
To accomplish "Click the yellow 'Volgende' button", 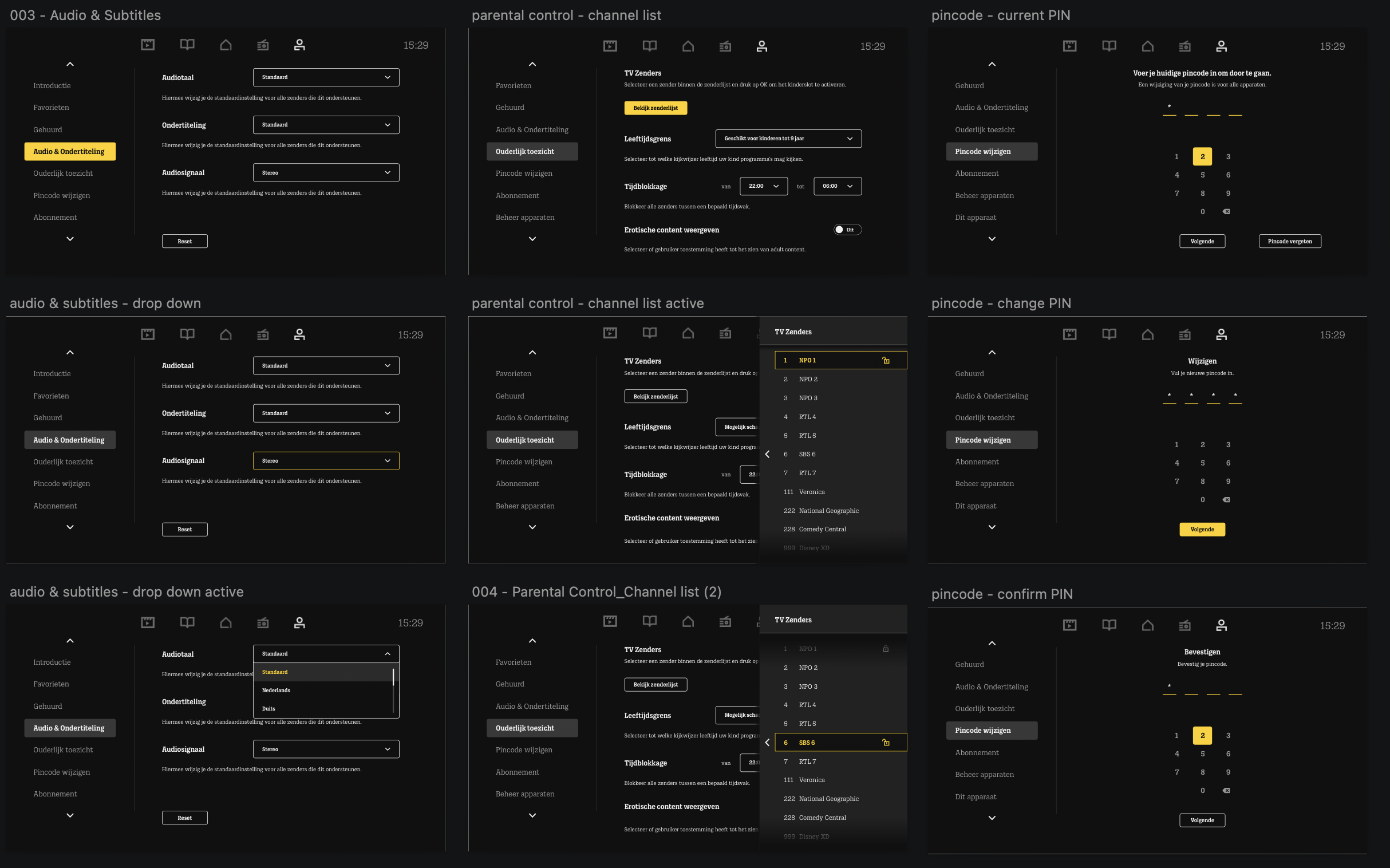I will coord(1202,529).
